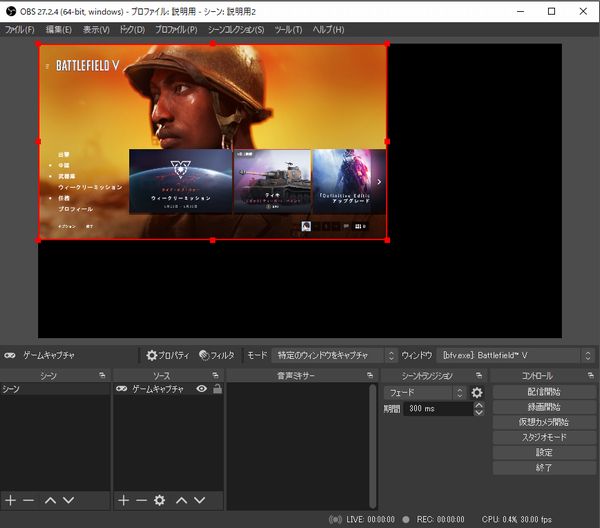Open 設定 settings button
The width and height of the screenshot is (600, 528).
[x=544, y=452]
